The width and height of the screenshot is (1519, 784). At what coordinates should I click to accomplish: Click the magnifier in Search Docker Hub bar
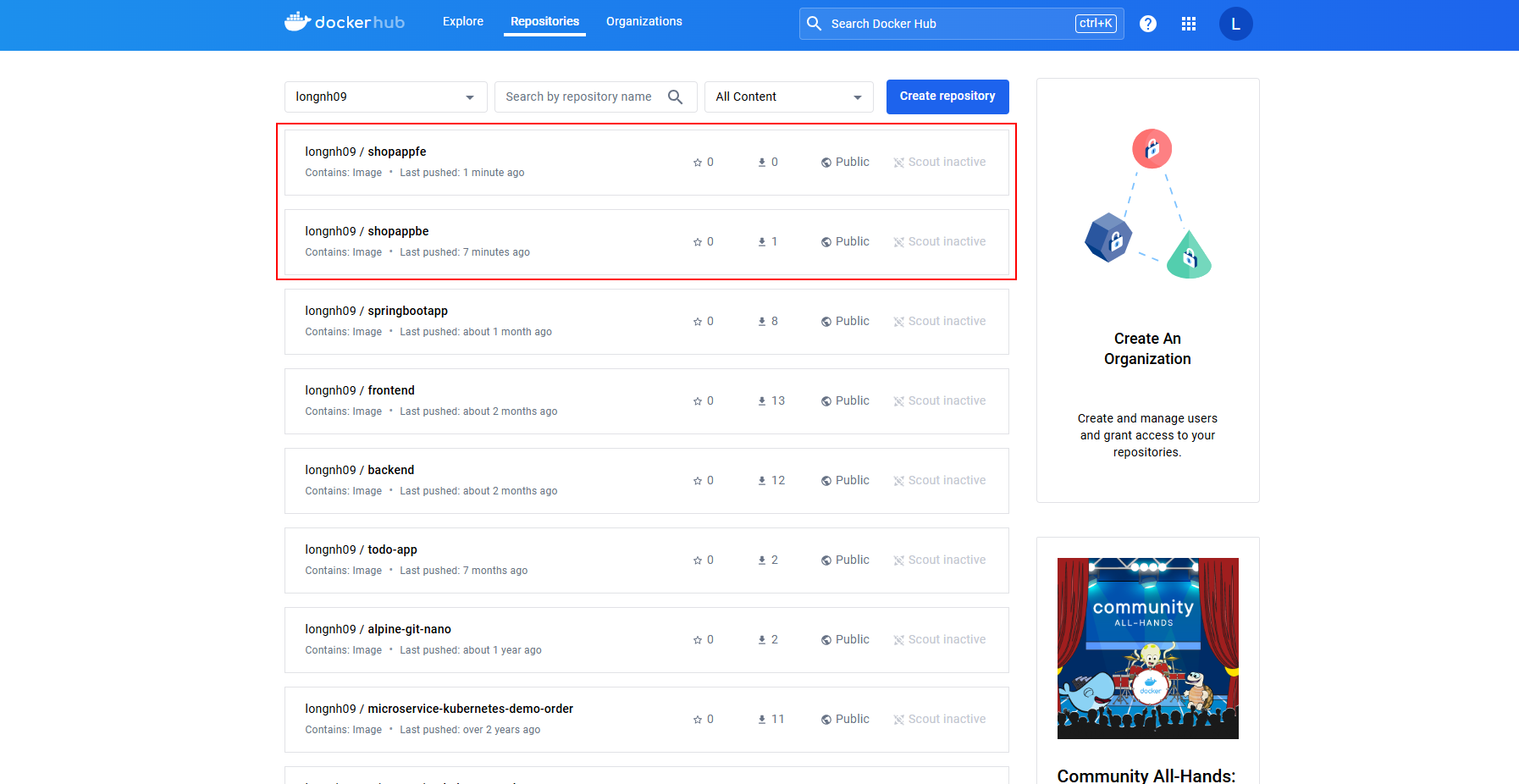click(814, 24)
